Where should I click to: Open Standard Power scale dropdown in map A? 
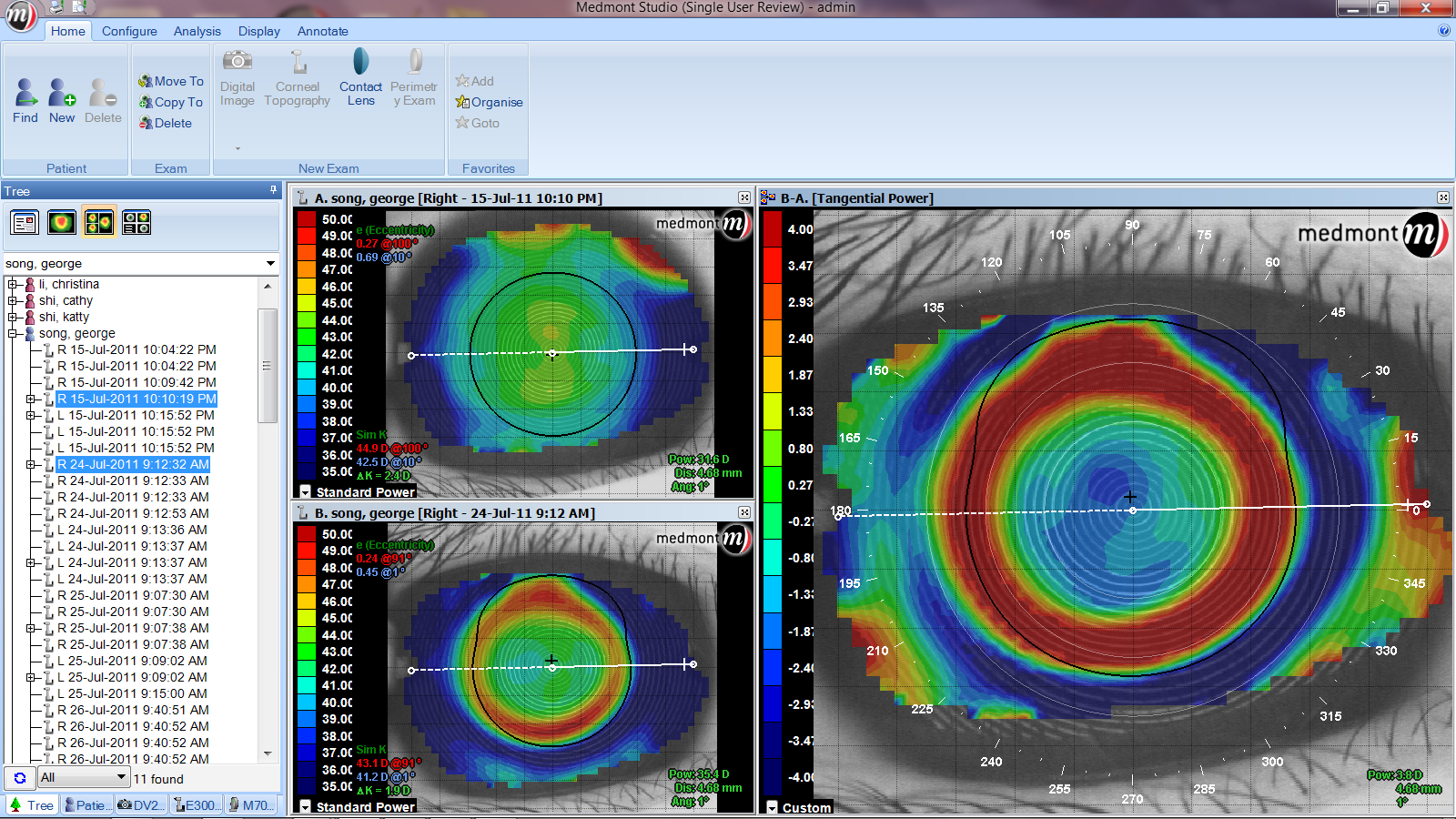[x=306, y=491]
